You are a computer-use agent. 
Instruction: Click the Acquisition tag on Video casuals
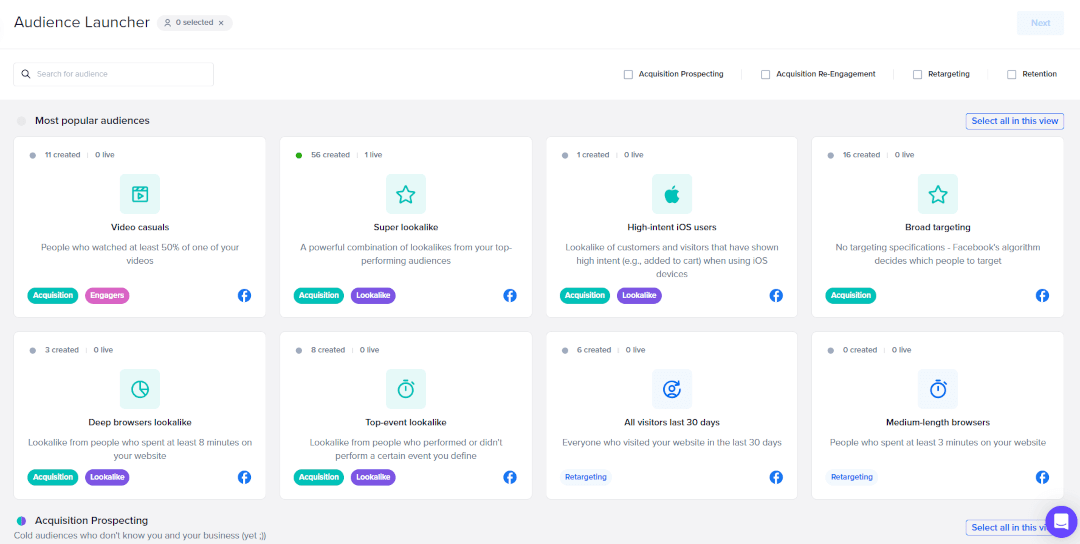click(53, 295)
